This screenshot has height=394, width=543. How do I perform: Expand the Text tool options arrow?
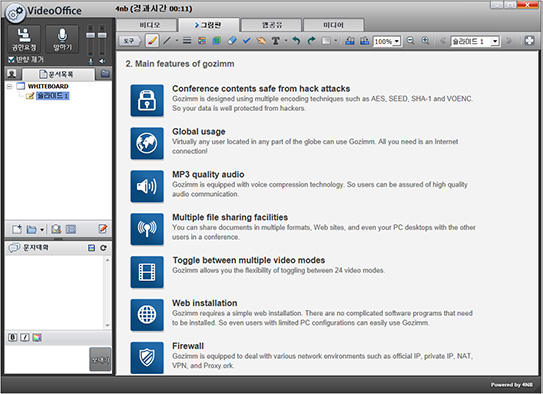pos(286,41)
